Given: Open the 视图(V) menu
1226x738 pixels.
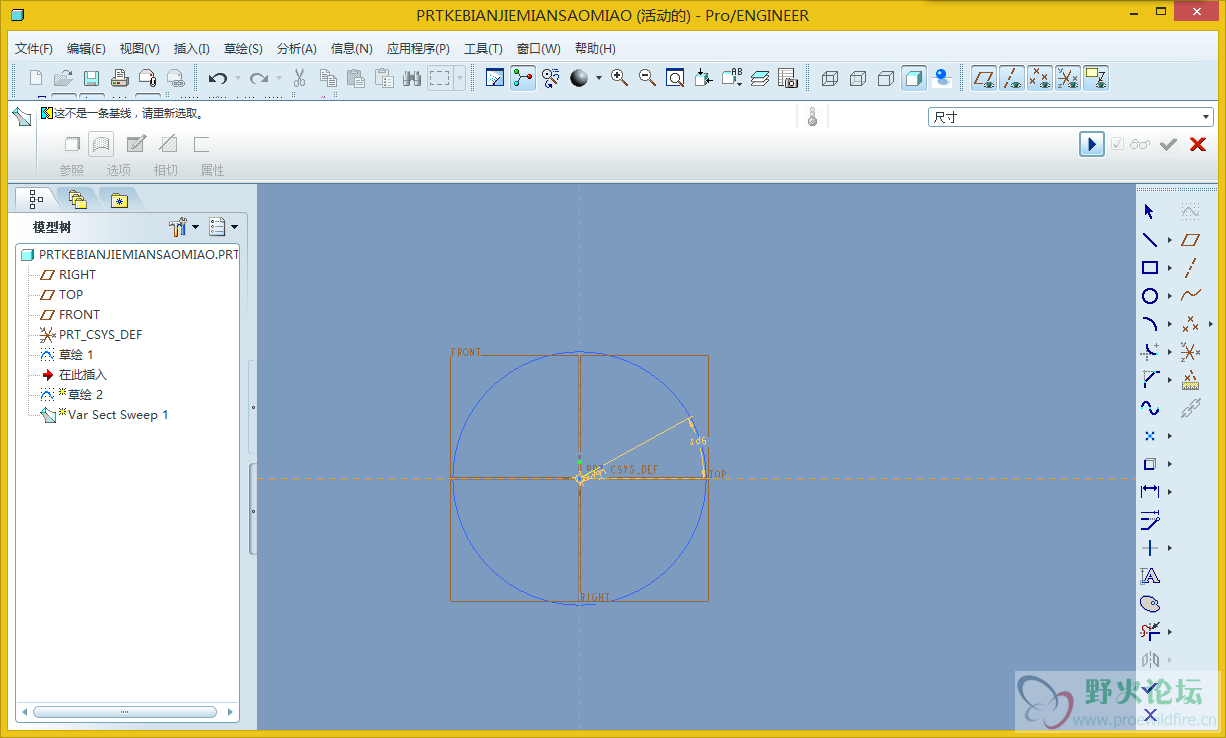Looking at the screenshot, I should coord(139,48).
